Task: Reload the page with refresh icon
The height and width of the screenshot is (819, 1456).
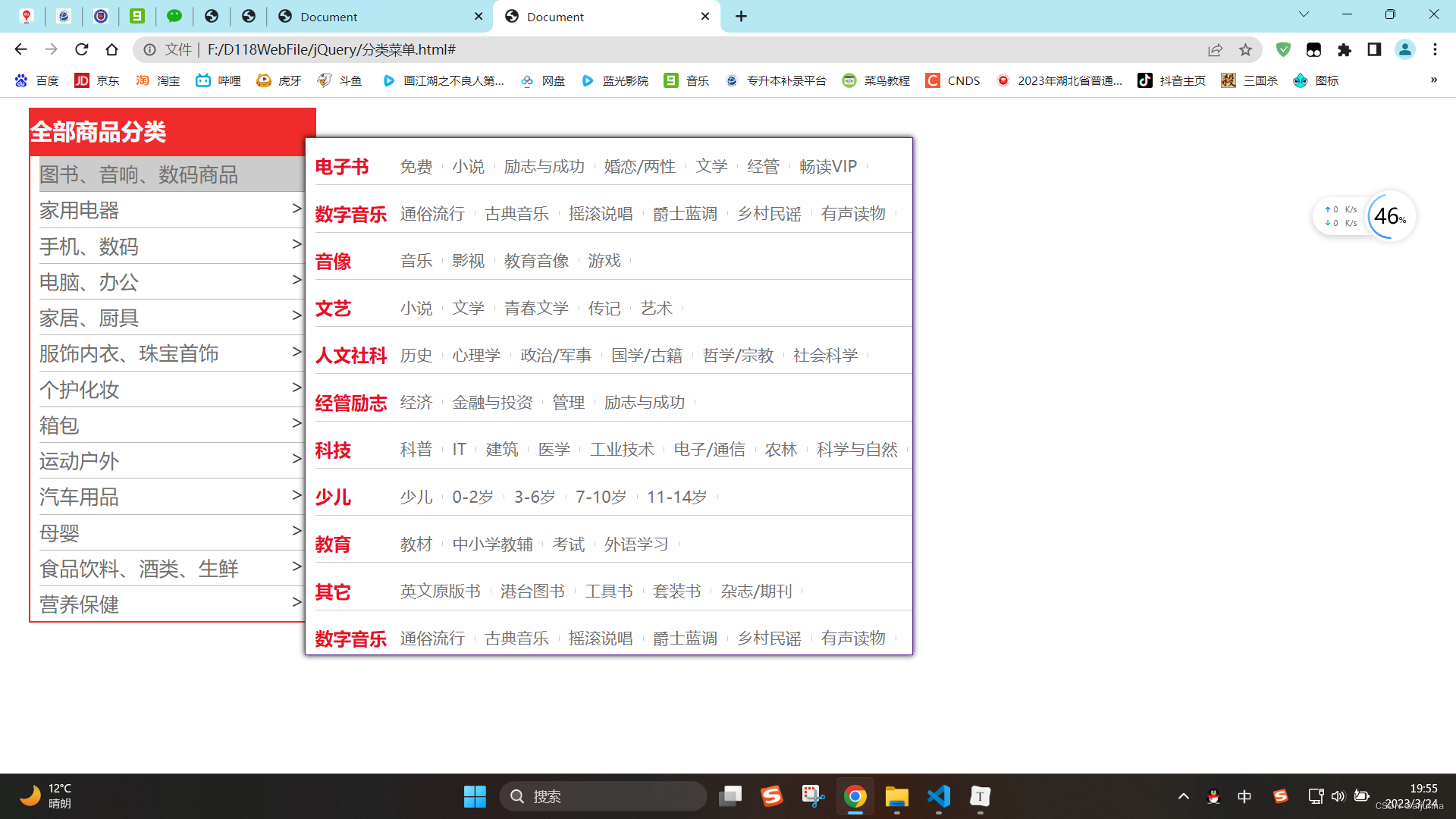Action: [x=82, y=49]
